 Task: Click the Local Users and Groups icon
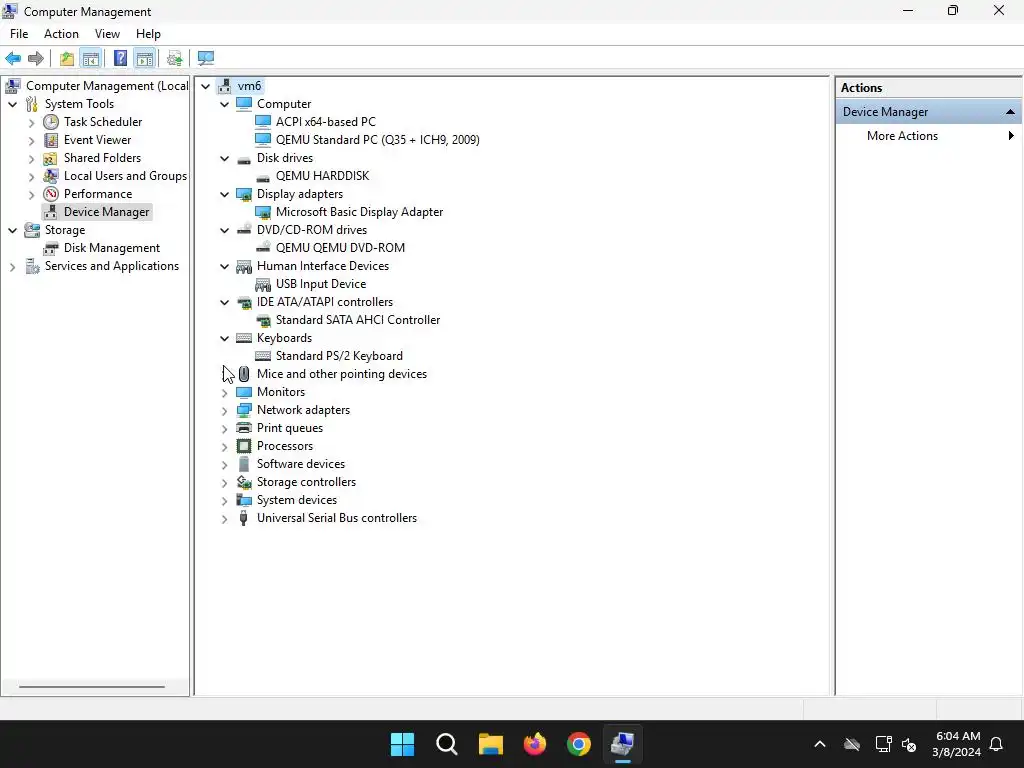tap(51, 176)
